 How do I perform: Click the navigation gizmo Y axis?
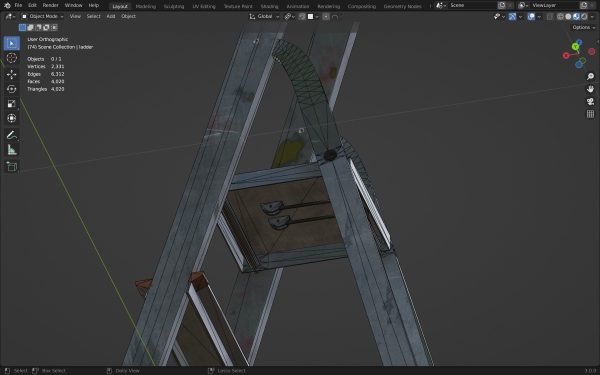pyautogui.click(x=575, y=47)
